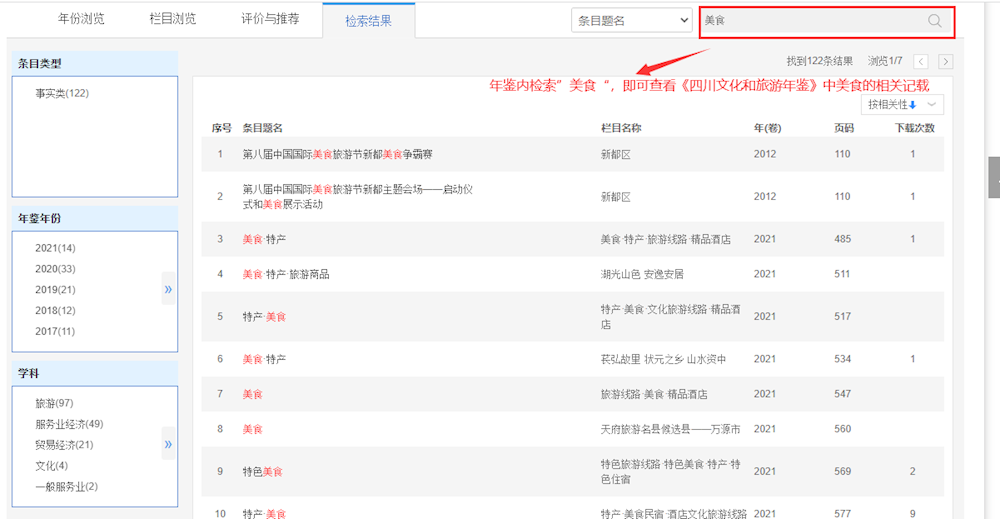Go to previous results page arrow
This screenshot has width=1000, height=519.
[921, 62]
